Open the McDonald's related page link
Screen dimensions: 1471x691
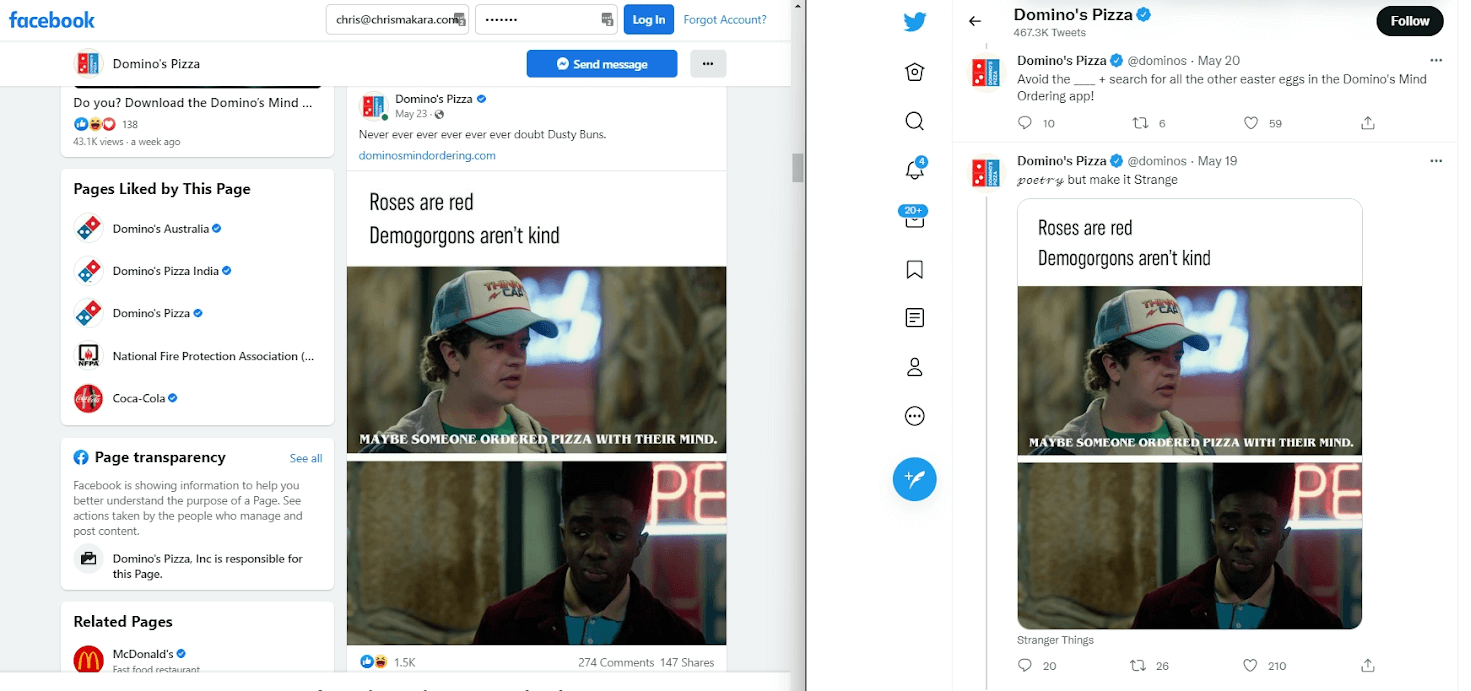point(143,654)
